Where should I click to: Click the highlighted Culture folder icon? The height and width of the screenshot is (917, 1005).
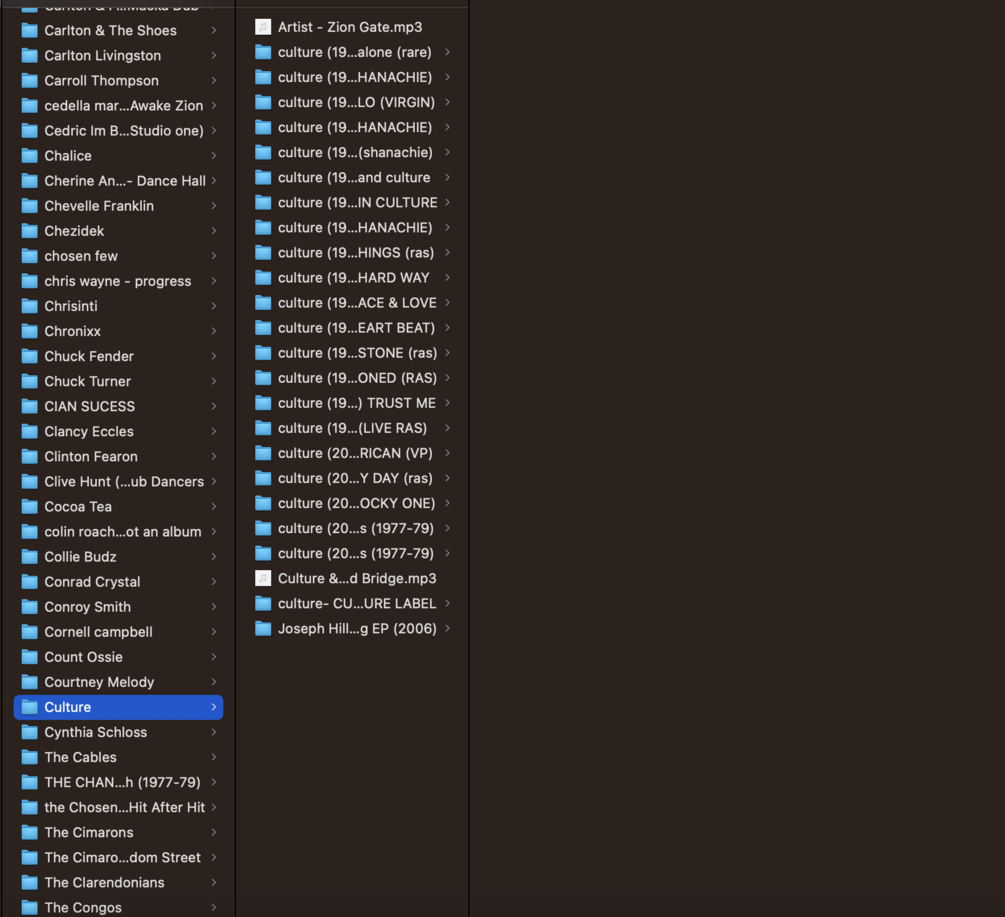[x=29, y=707]
